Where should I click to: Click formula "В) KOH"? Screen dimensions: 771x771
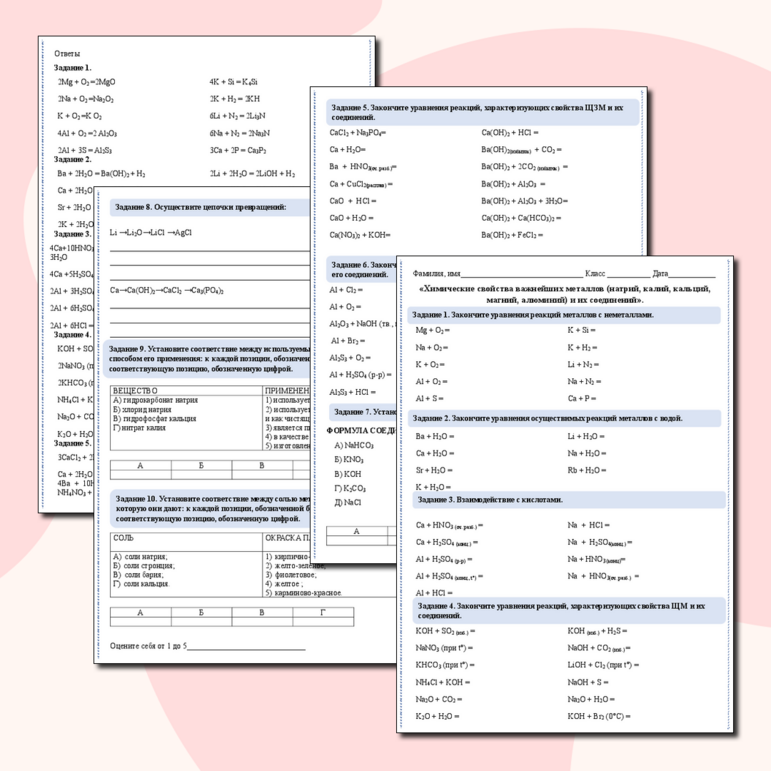348,474
